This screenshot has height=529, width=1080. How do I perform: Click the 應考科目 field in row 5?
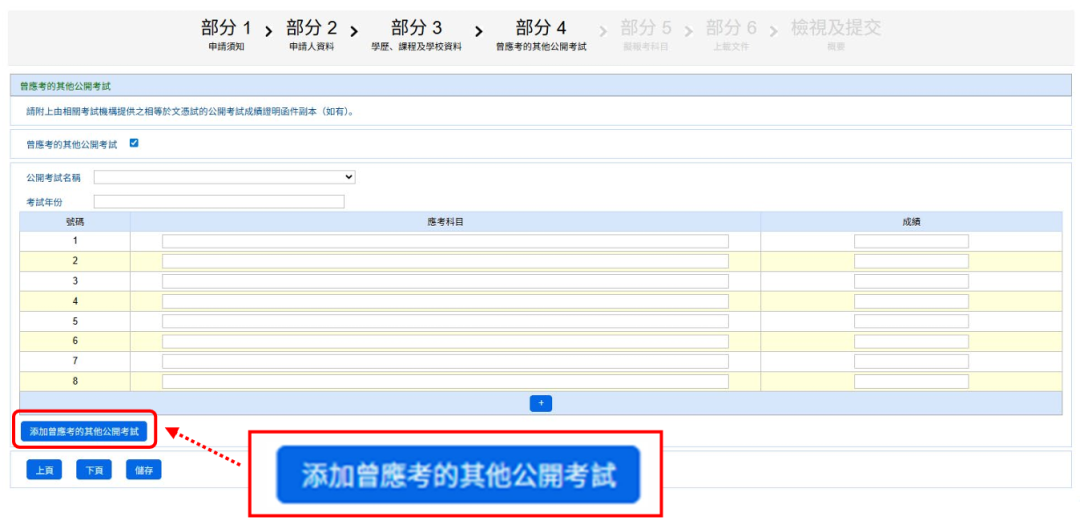[445, 321]
